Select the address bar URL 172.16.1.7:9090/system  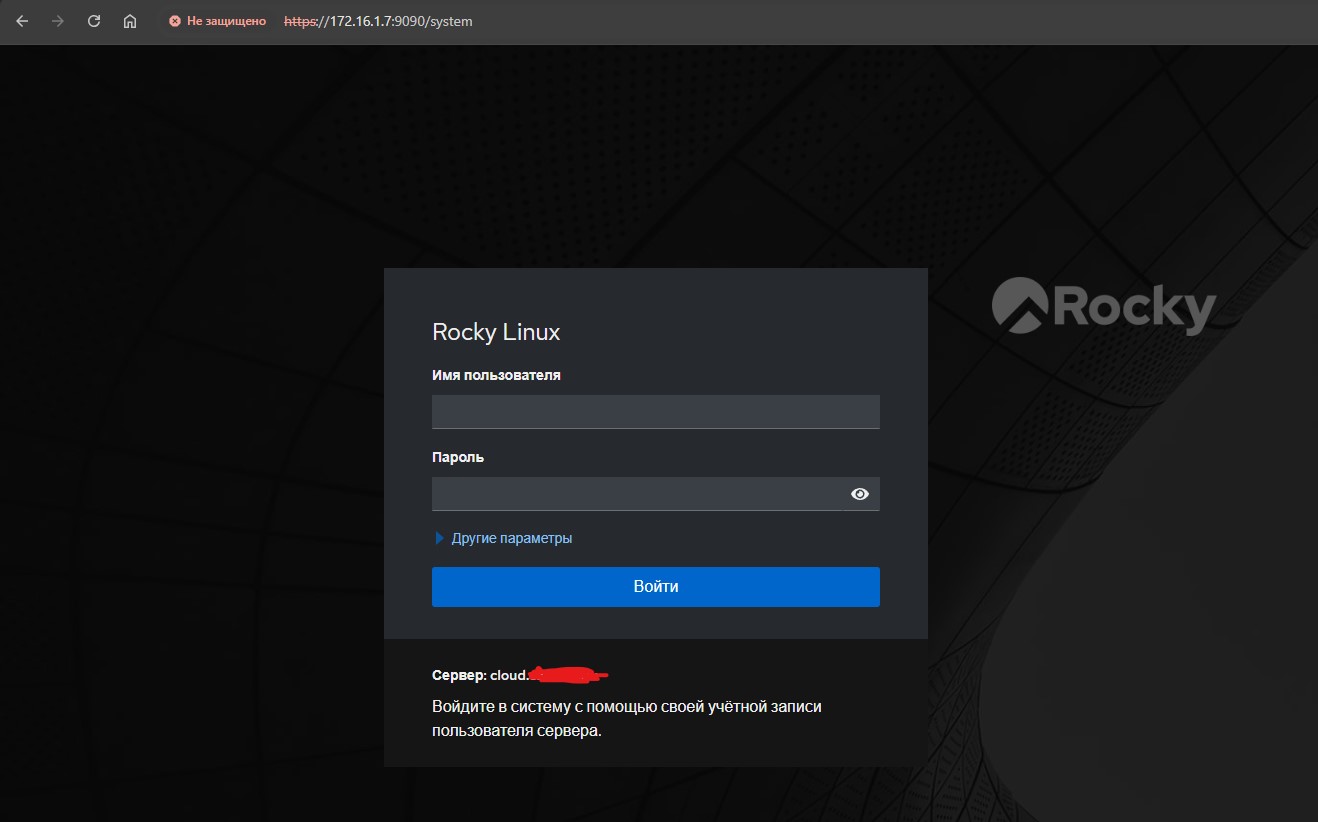click(x=378, y=21)
